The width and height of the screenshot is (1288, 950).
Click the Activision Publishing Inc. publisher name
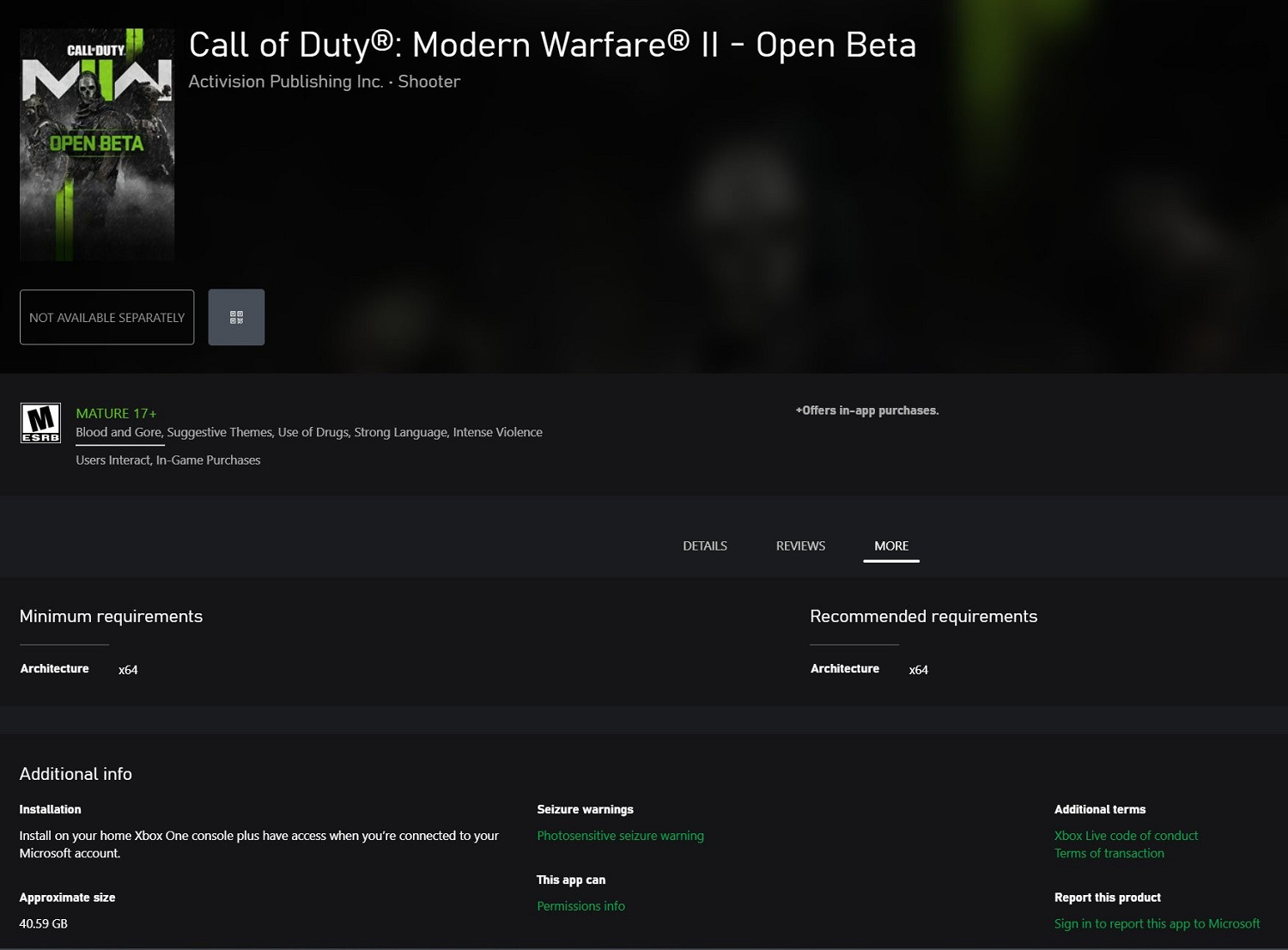[285, 82]
